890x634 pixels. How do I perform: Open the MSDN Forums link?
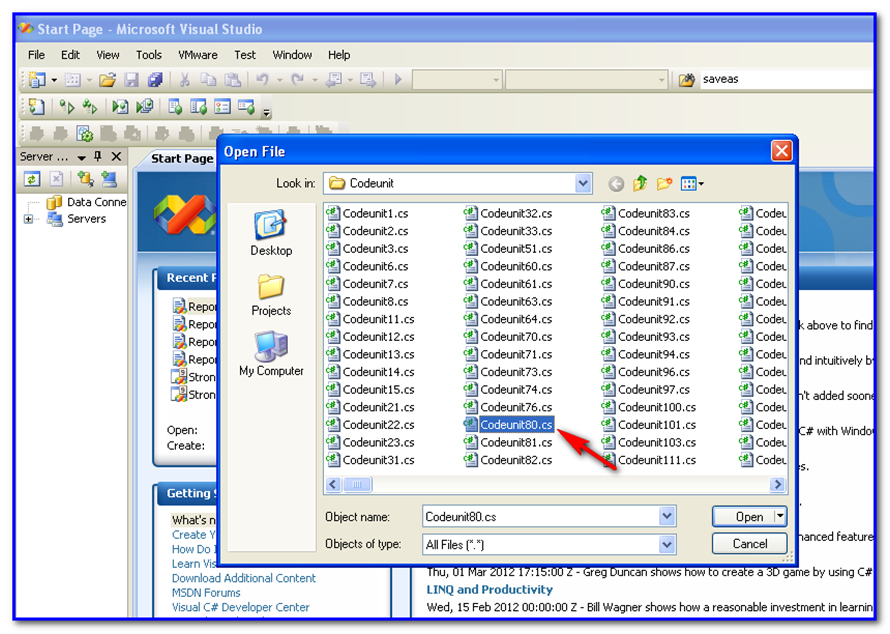pyautogui.click(x=206, y=593)
